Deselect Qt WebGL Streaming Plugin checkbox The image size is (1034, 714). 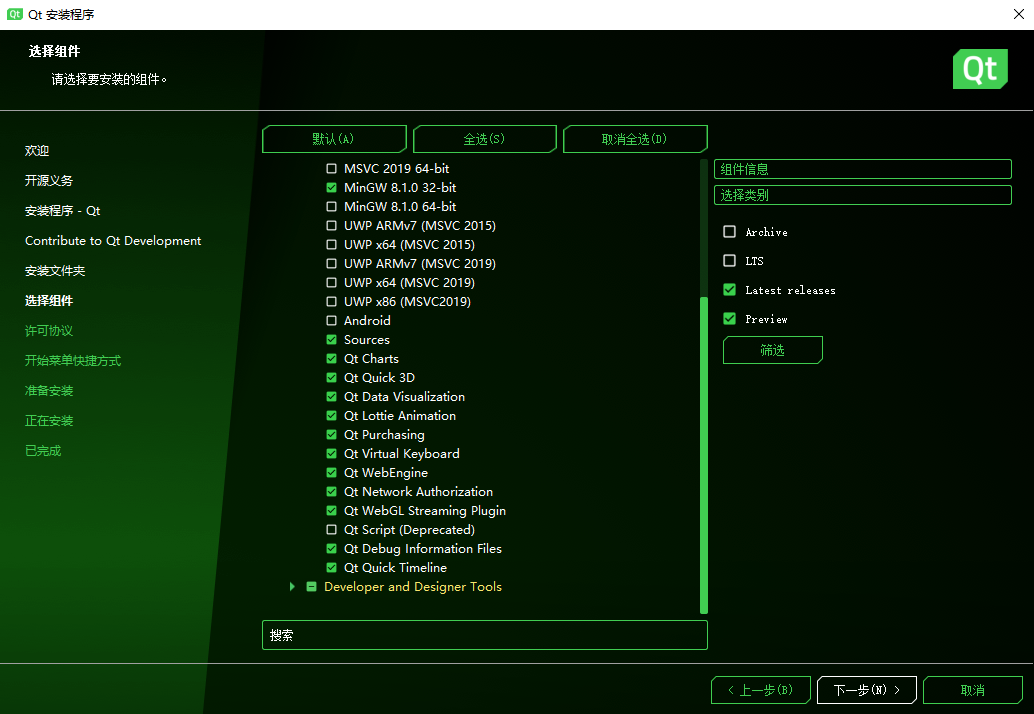click(332, 511)
